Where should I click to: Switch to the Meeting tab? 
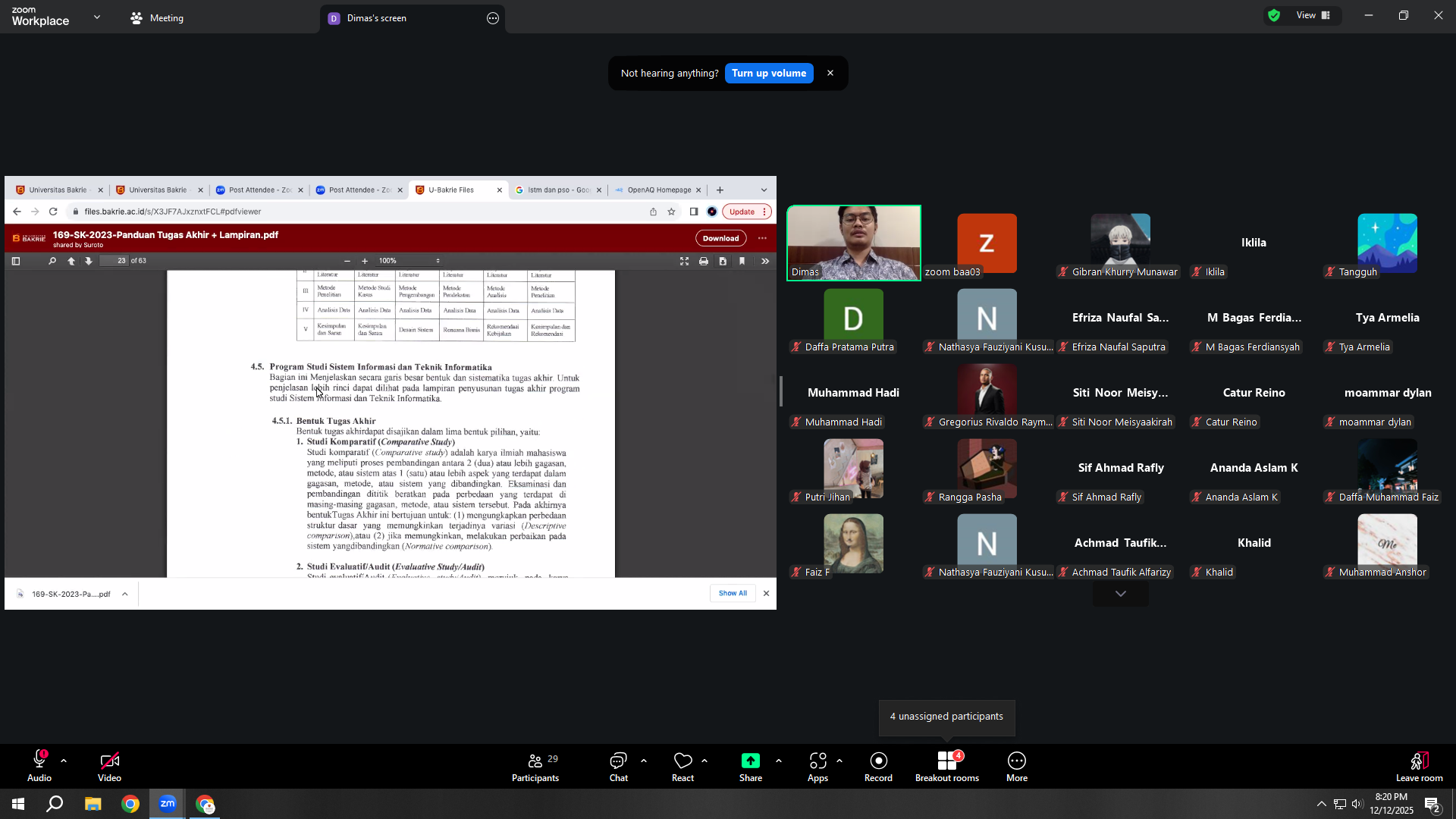click(158, 18)
